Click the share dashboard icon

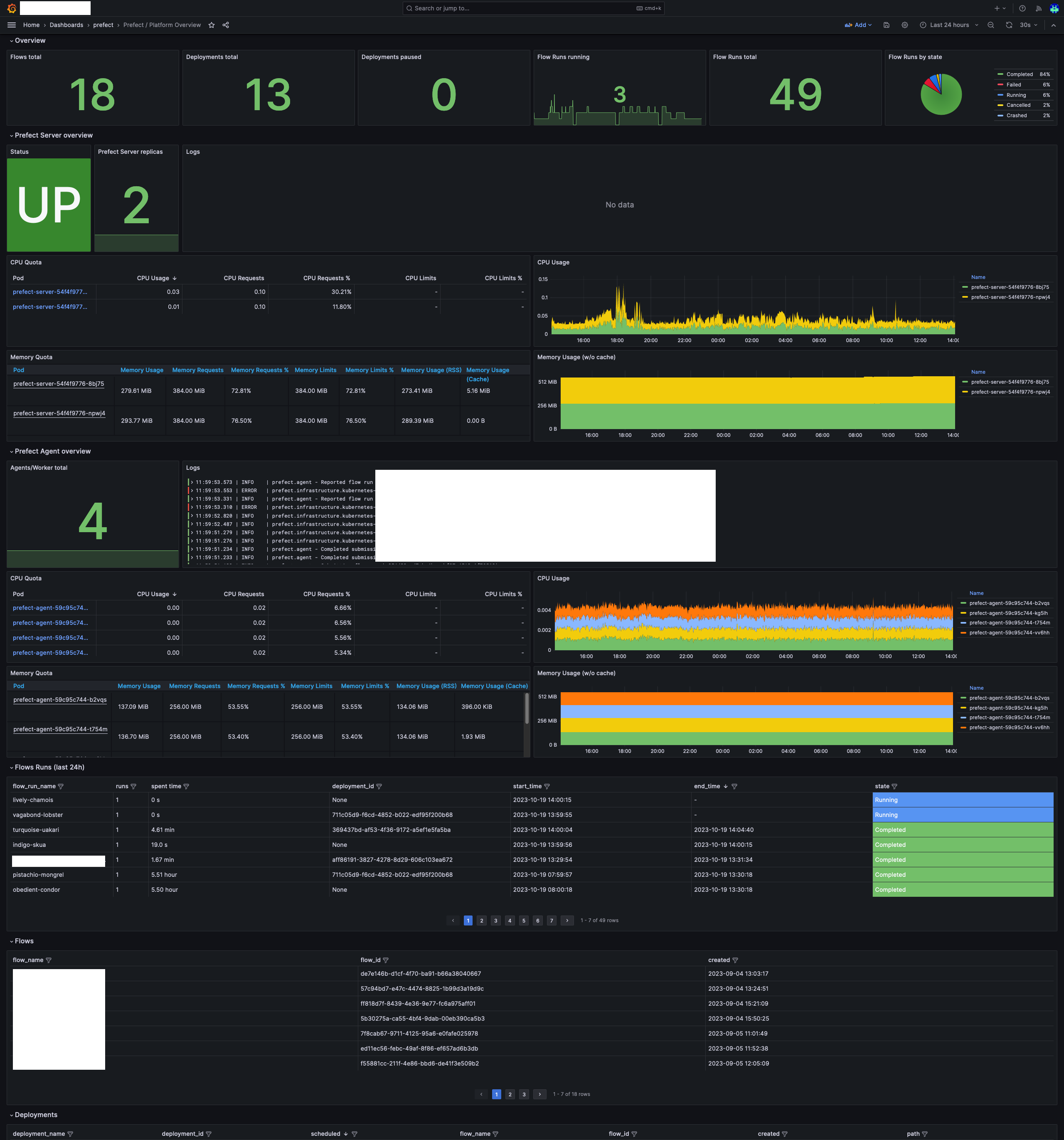[x=226, y=25]
